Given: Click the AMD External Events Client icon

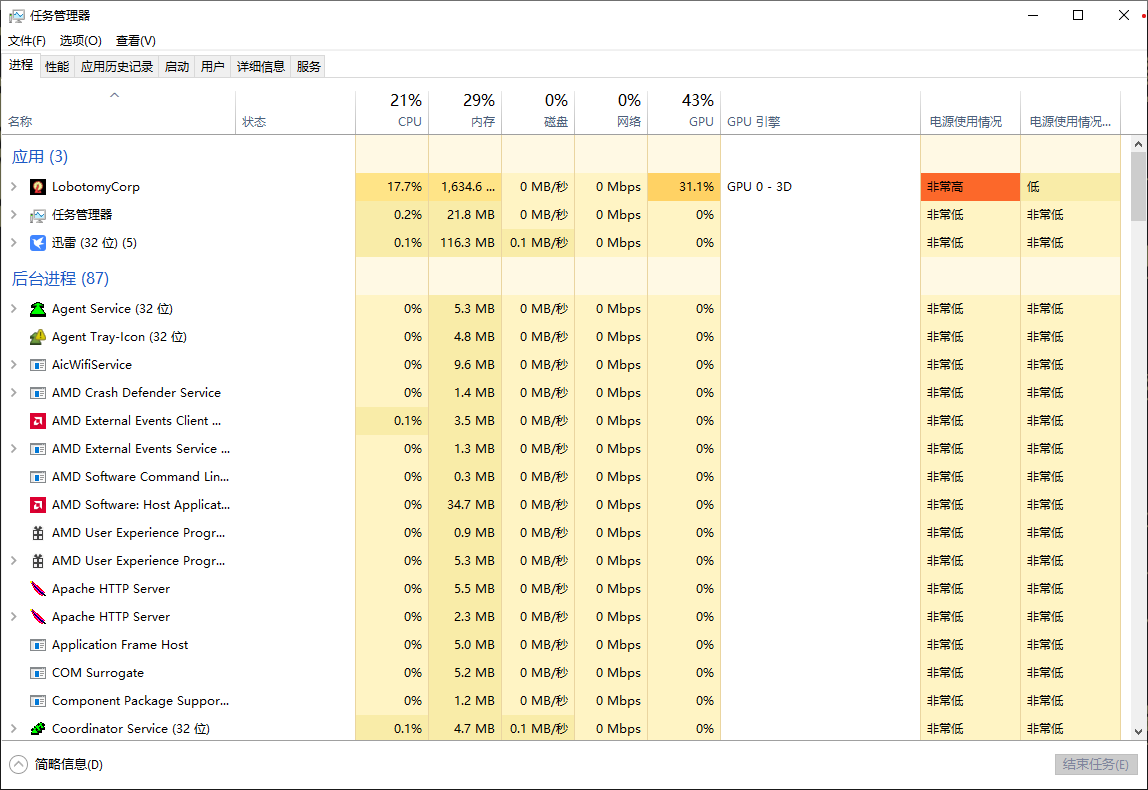Looking at the screenshot, I should coord(38,421).
